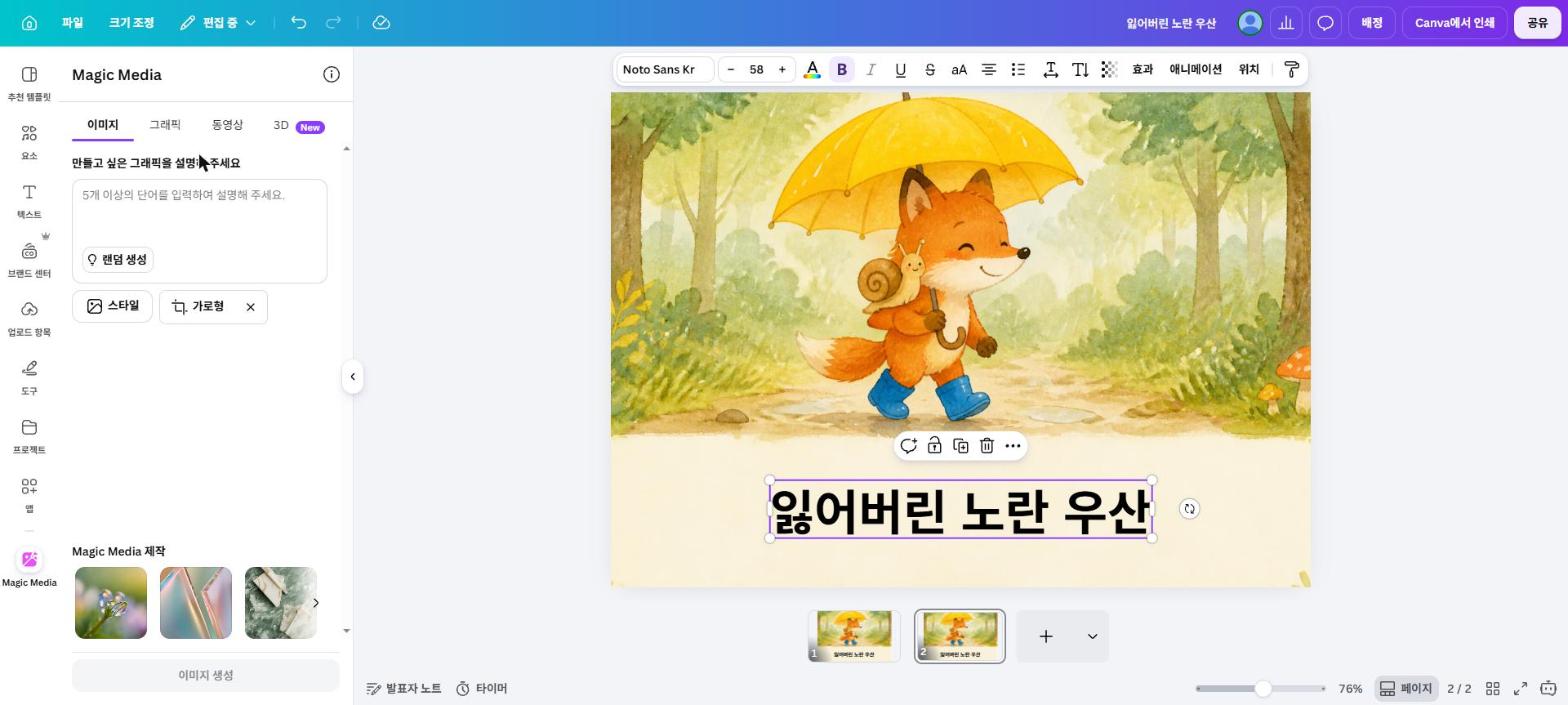Image resolution: width=1568 pixels, height=705 pixels.
Task: Click the 이미지 생성 button
Action: click(206, 675)
